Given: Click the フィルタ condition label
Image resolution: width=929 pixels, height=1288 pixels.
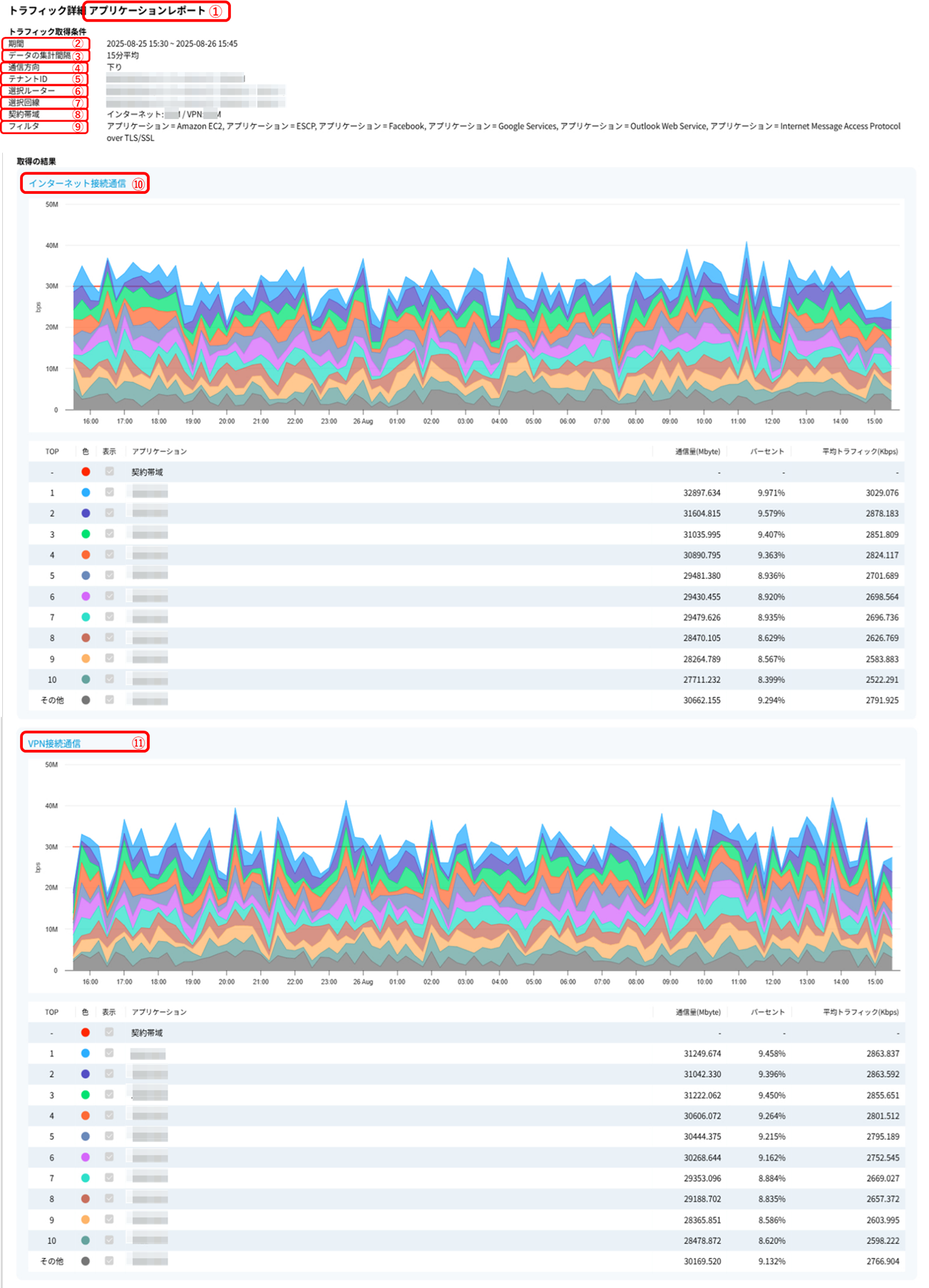Looking at the screenshot, I should coord(24,127).
